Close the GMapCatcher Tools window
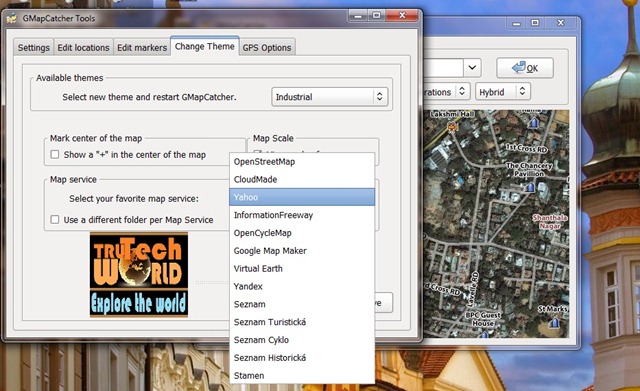The image size is (640, 391). pos(402,16)
